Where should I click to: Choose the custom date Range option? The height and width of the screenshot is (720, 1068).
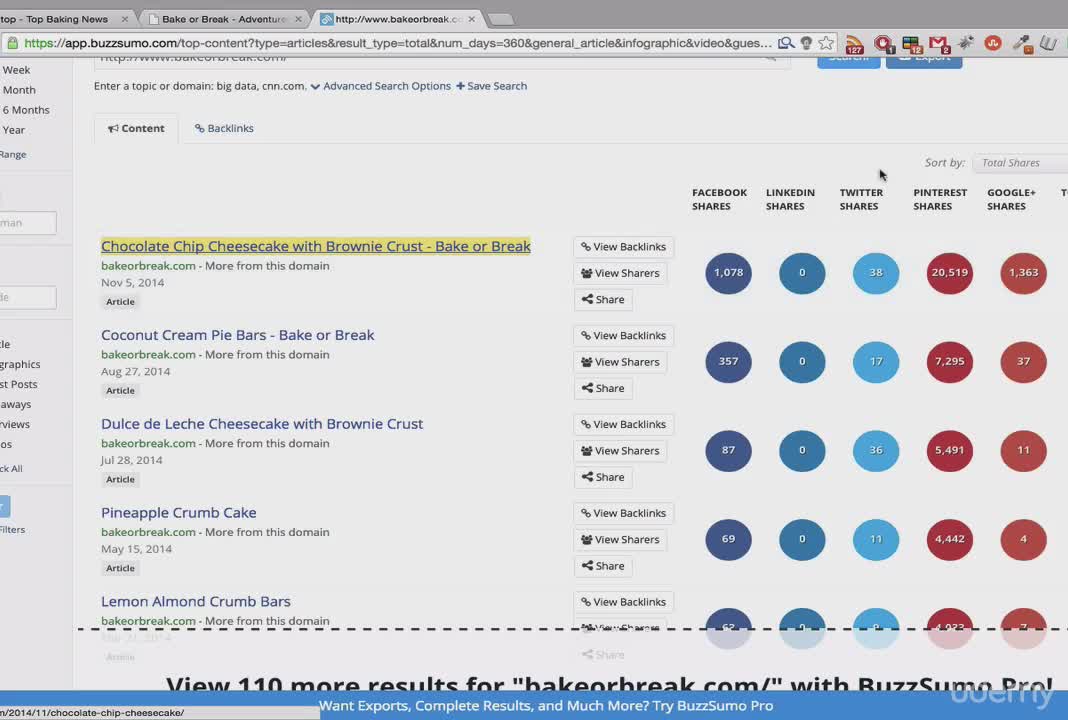13,155
